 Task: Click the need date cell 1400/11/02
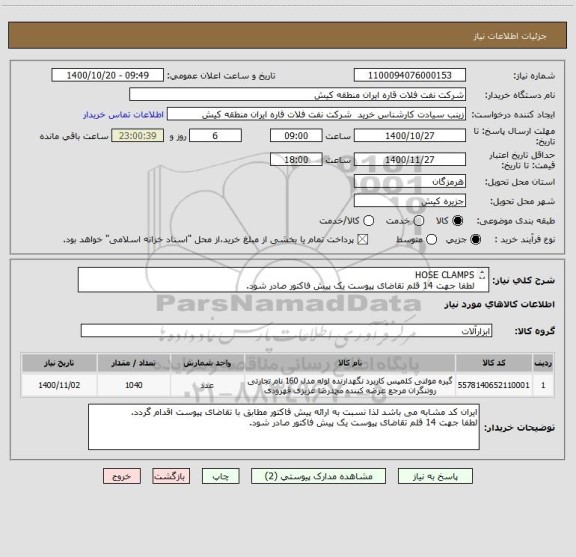(x=59, y=385)
